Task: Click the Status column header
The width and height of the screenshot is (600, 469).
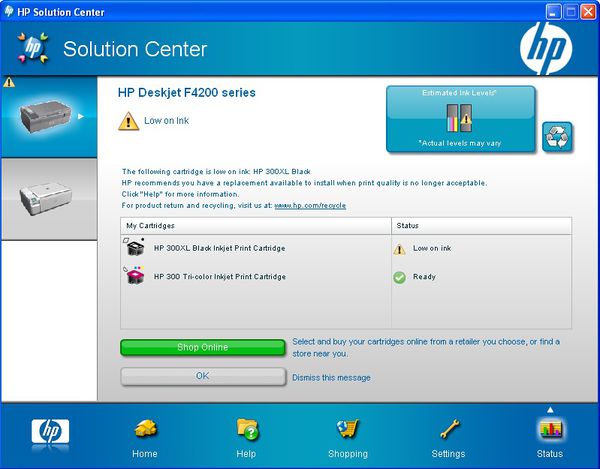Action: click(x=482, y=226)
